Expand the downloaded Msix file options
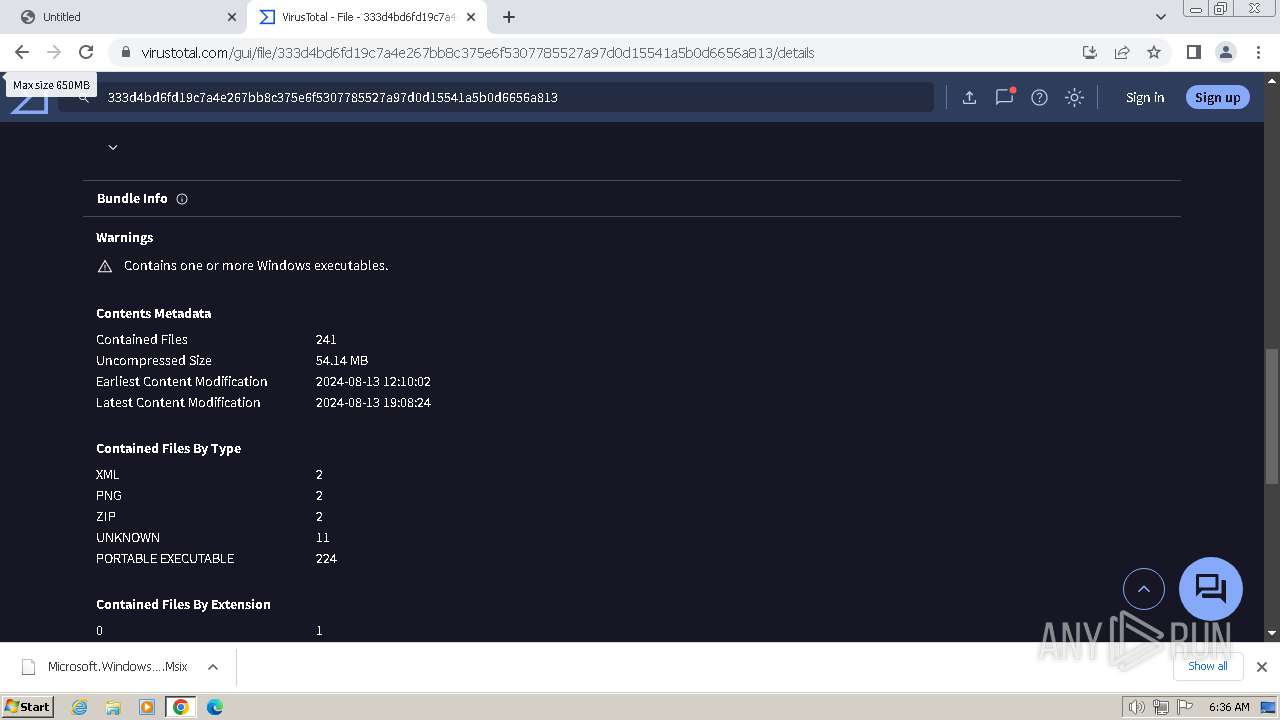This screenshot has height=720, width=1280. tap(213, 667)
